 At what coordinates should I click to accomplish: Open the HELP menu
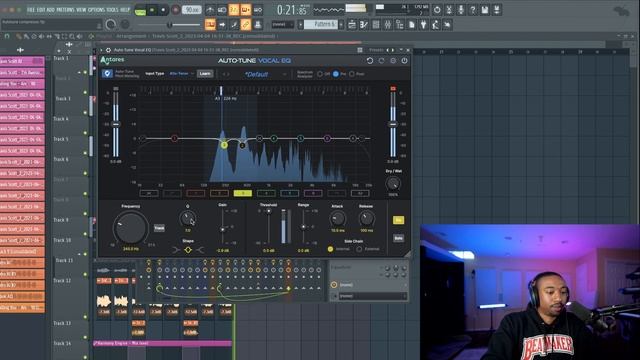[x=125, y=9]
